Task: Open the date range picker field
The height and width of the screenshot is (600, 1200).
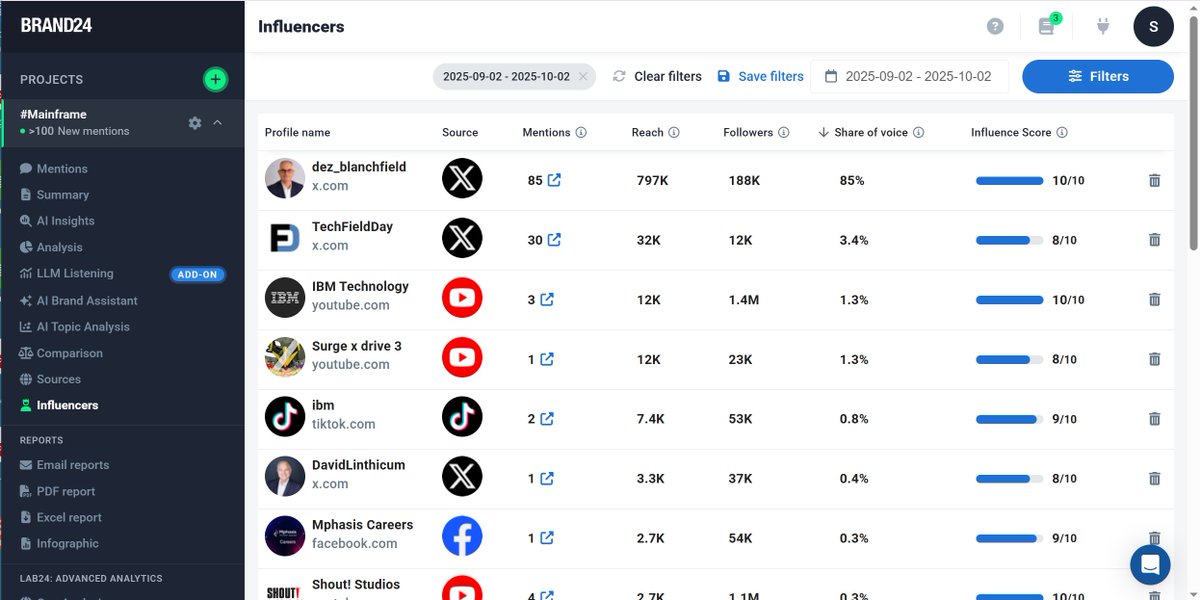Action: pyautogui.click(x=909, y=76)
